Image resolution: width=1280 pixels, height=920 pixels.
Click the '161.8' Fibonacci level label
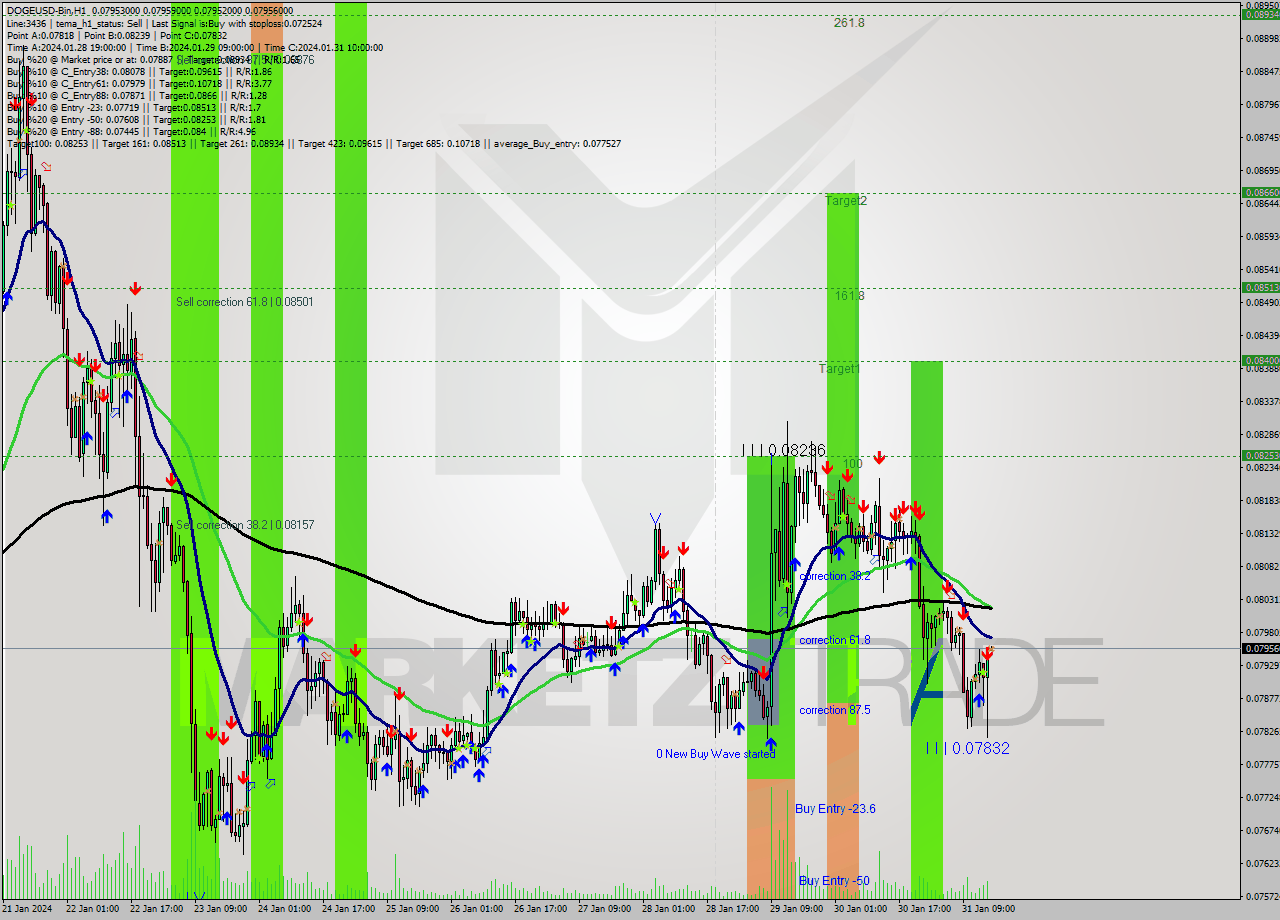[x=849, y=296]
